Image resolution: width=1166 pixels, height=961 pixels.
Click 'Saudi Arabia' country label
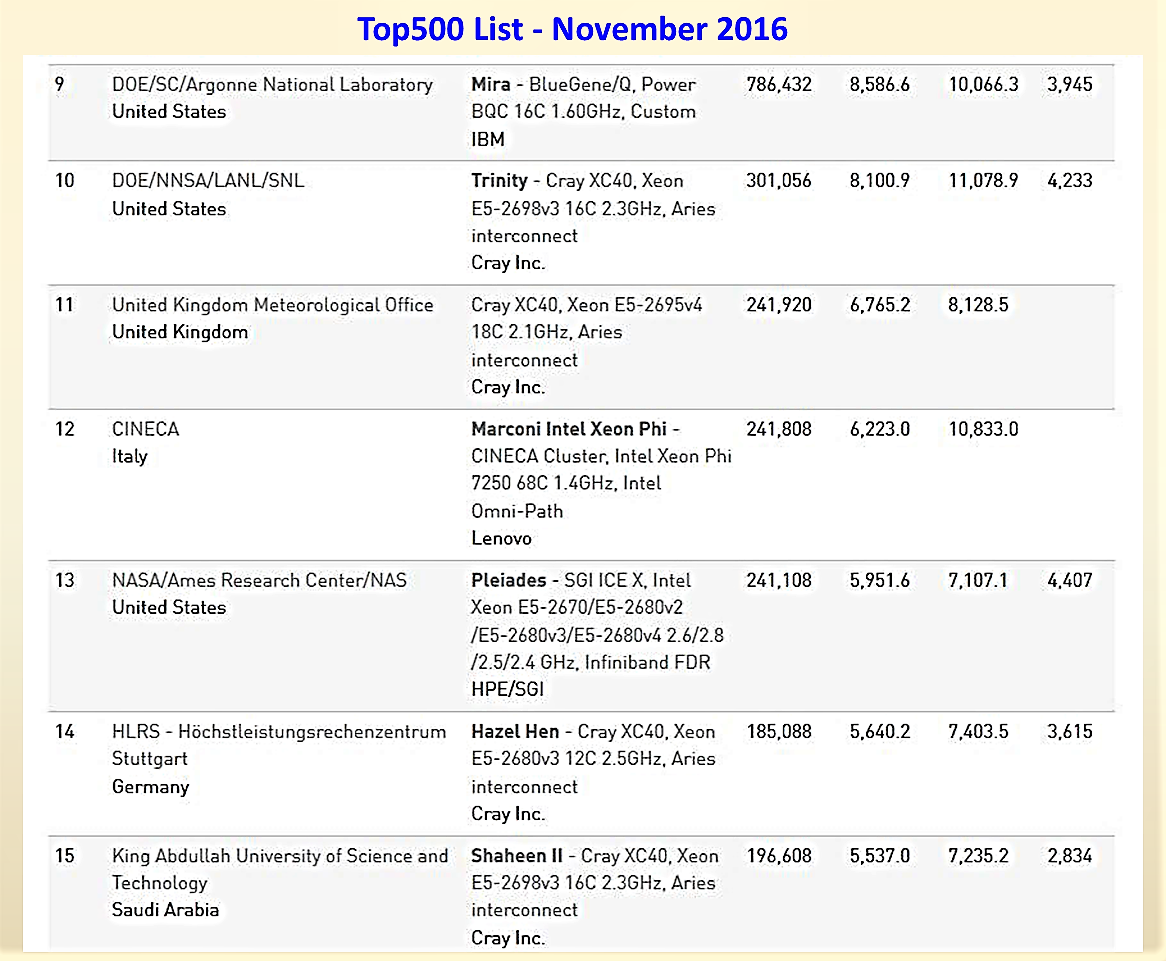pyautogui.click(x=165, y=910)
